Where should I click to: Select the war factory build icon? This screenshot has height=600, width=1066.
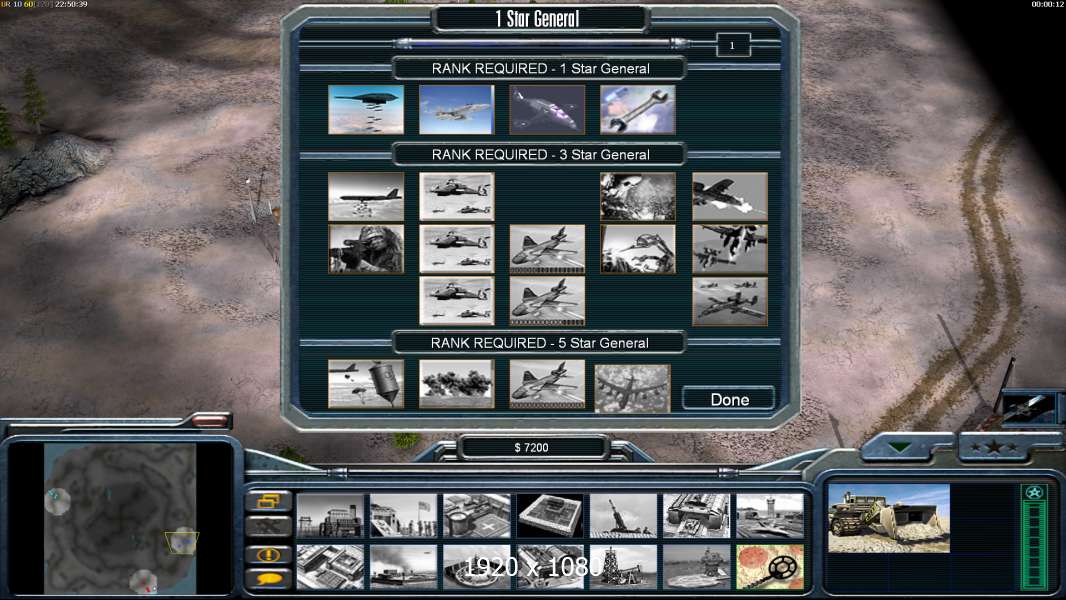pos(696,516)
